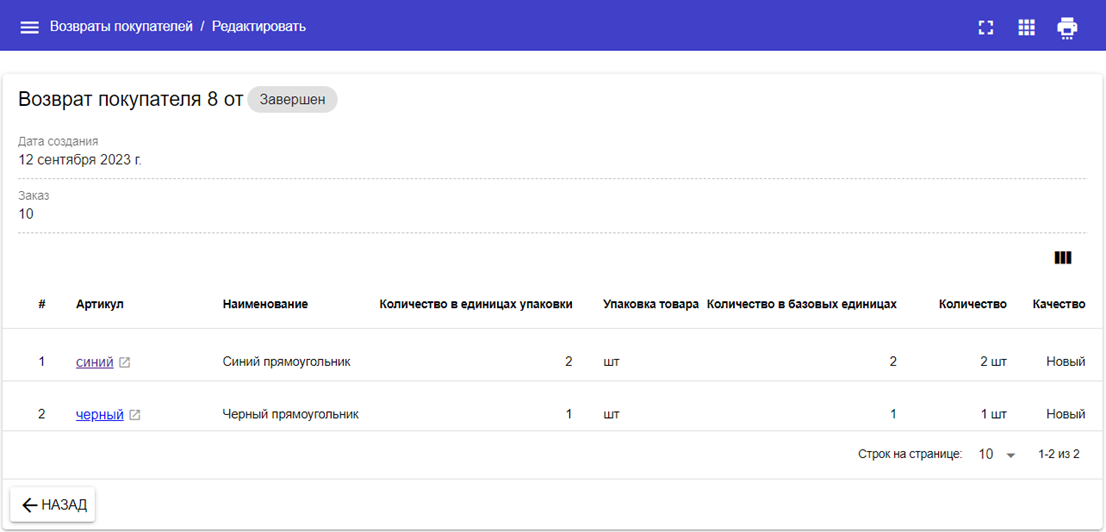
Task: Click the print icon
Action: (1067, 27)
